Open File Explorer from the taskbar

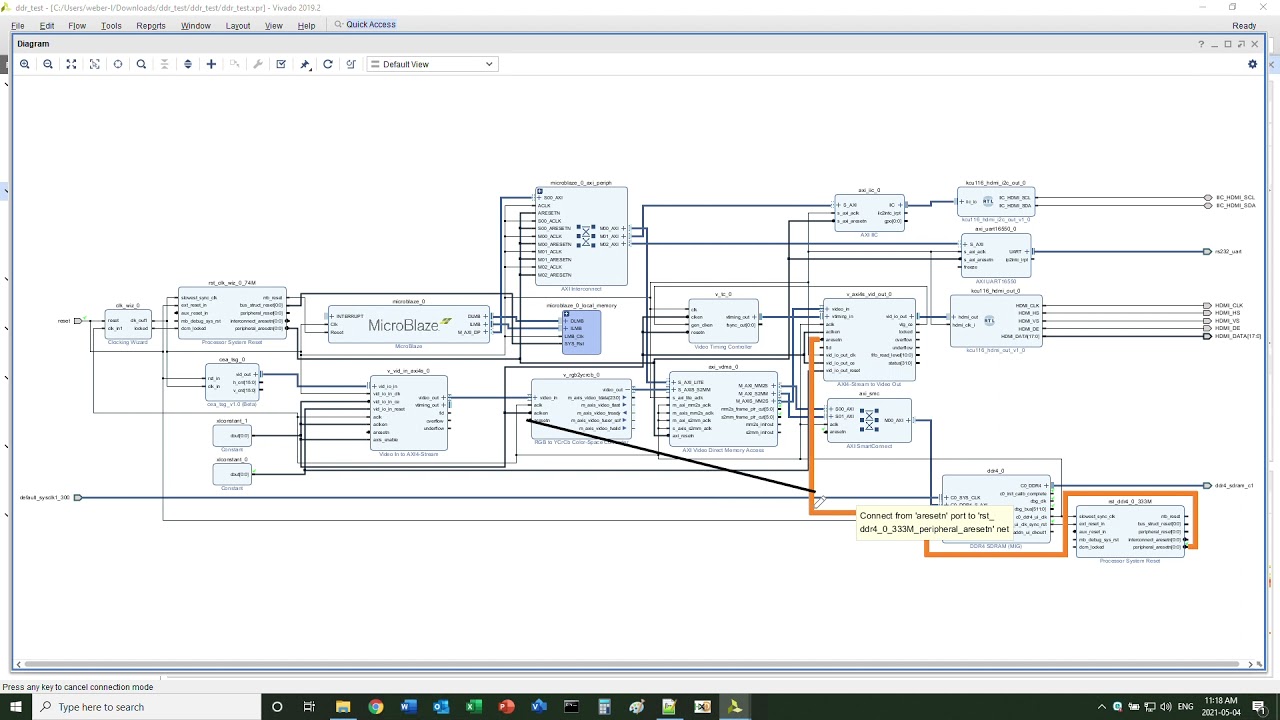343,707
